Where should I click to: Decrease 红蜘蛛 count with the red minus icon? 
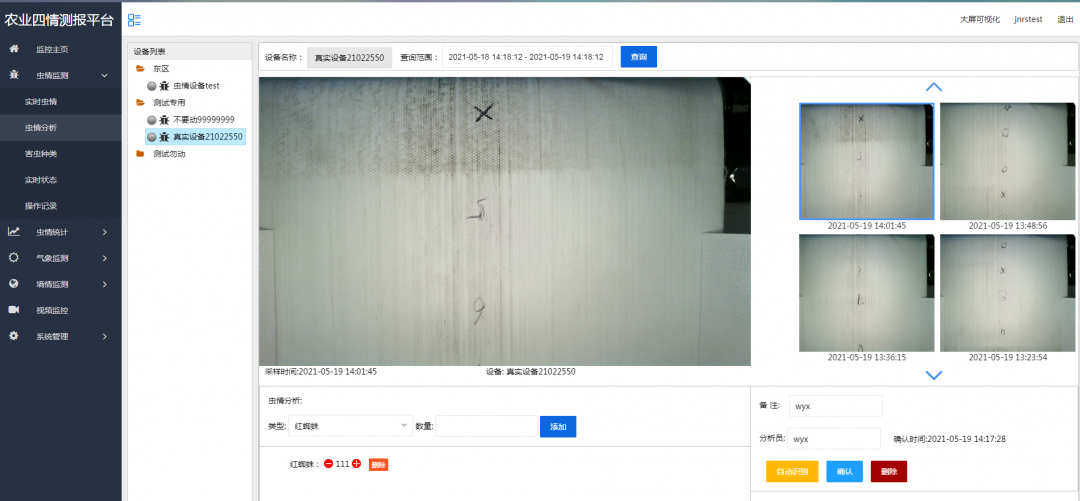[x=329, y=464]
